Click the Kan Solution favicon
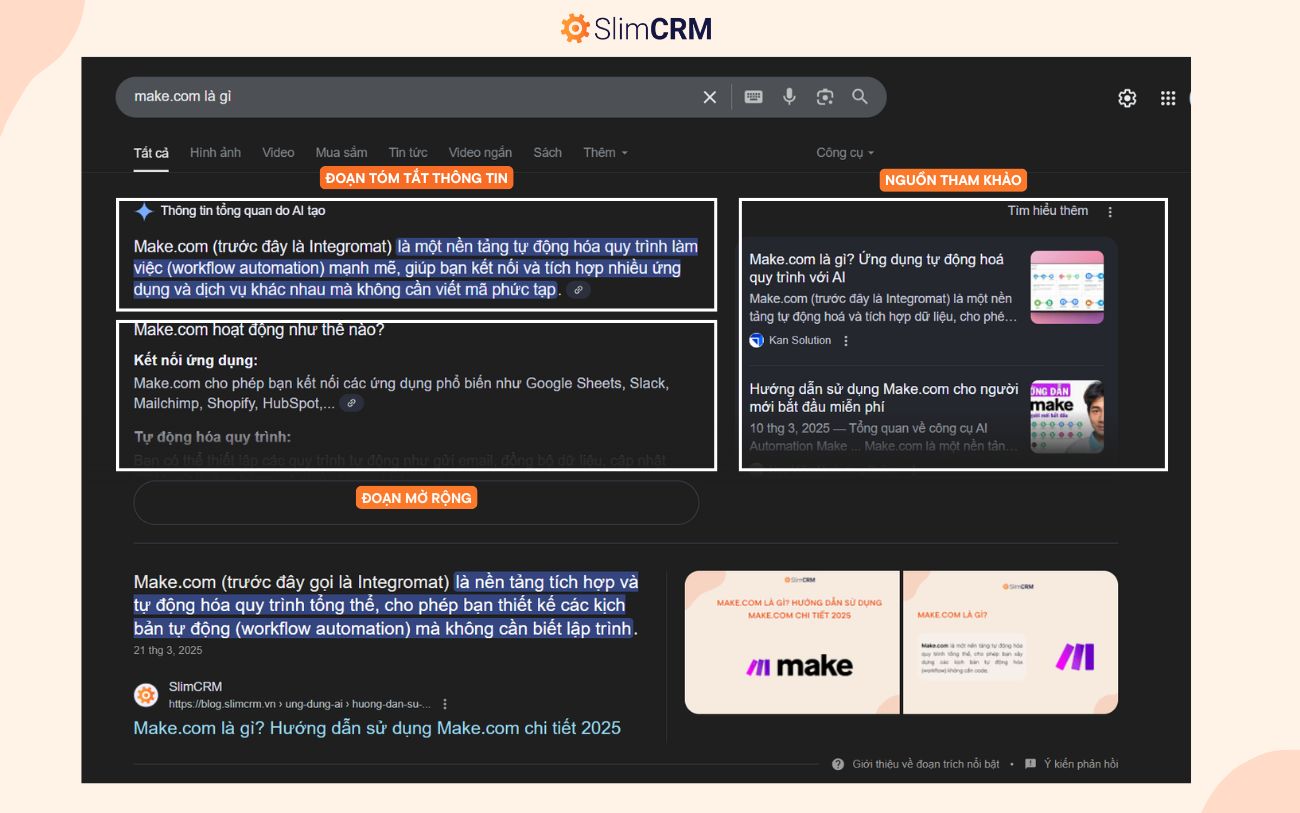This screenshot has height=813, width=1300. (x=757, y=340)
